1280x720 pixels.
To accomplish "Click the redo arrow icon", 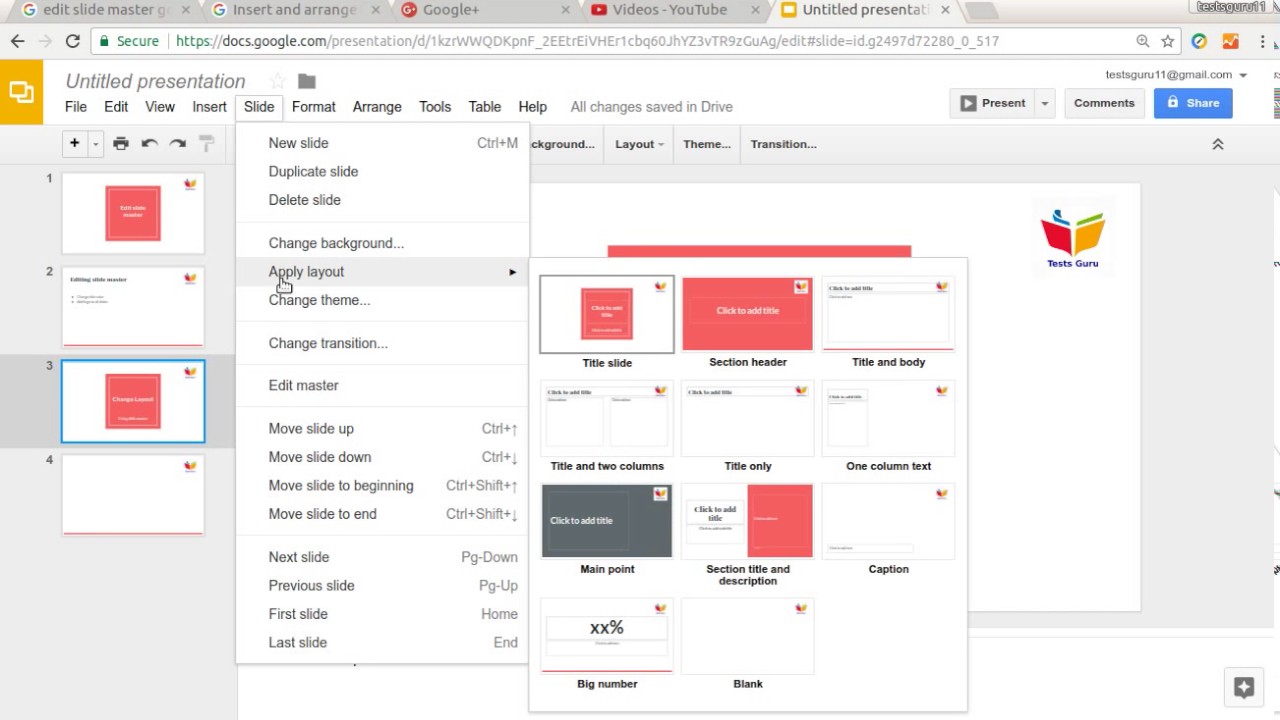I will coord(178,144).
